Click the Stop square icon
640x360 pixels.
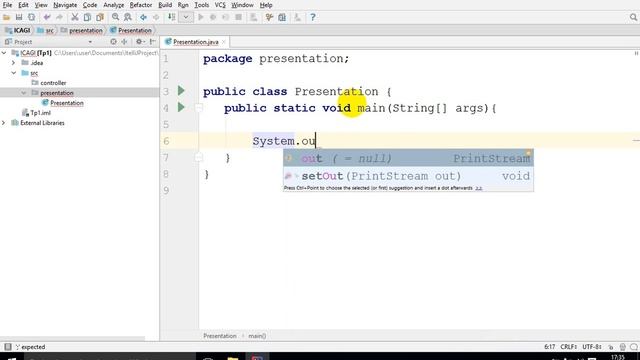tap(238, 17)
